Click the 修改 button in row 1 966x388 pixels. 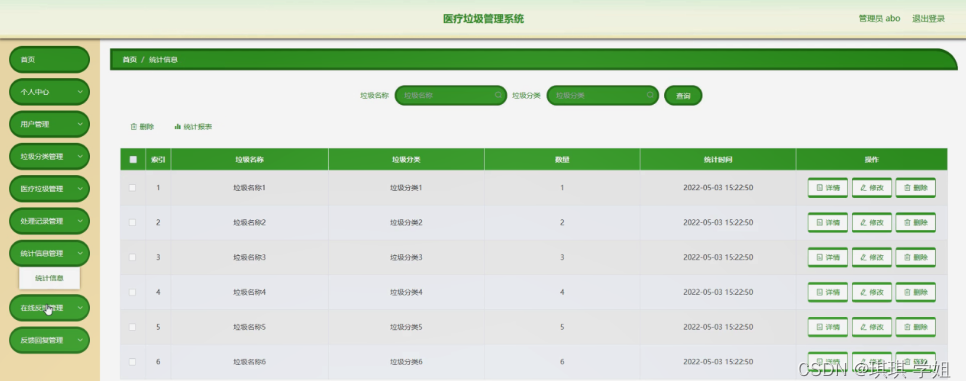click(x=872, y=188)
